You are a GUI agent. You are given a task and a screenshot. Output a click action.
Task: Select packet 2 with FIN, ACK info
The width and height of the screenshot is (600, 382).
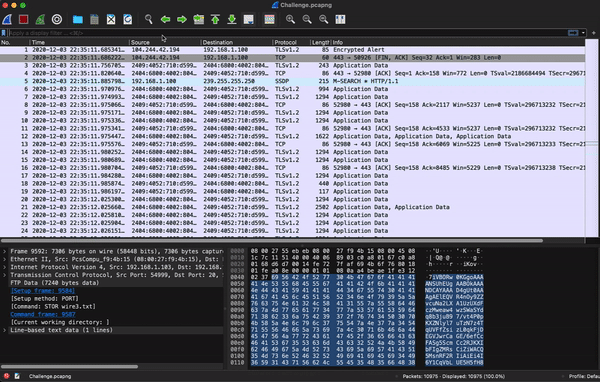(x=292, y=58)
